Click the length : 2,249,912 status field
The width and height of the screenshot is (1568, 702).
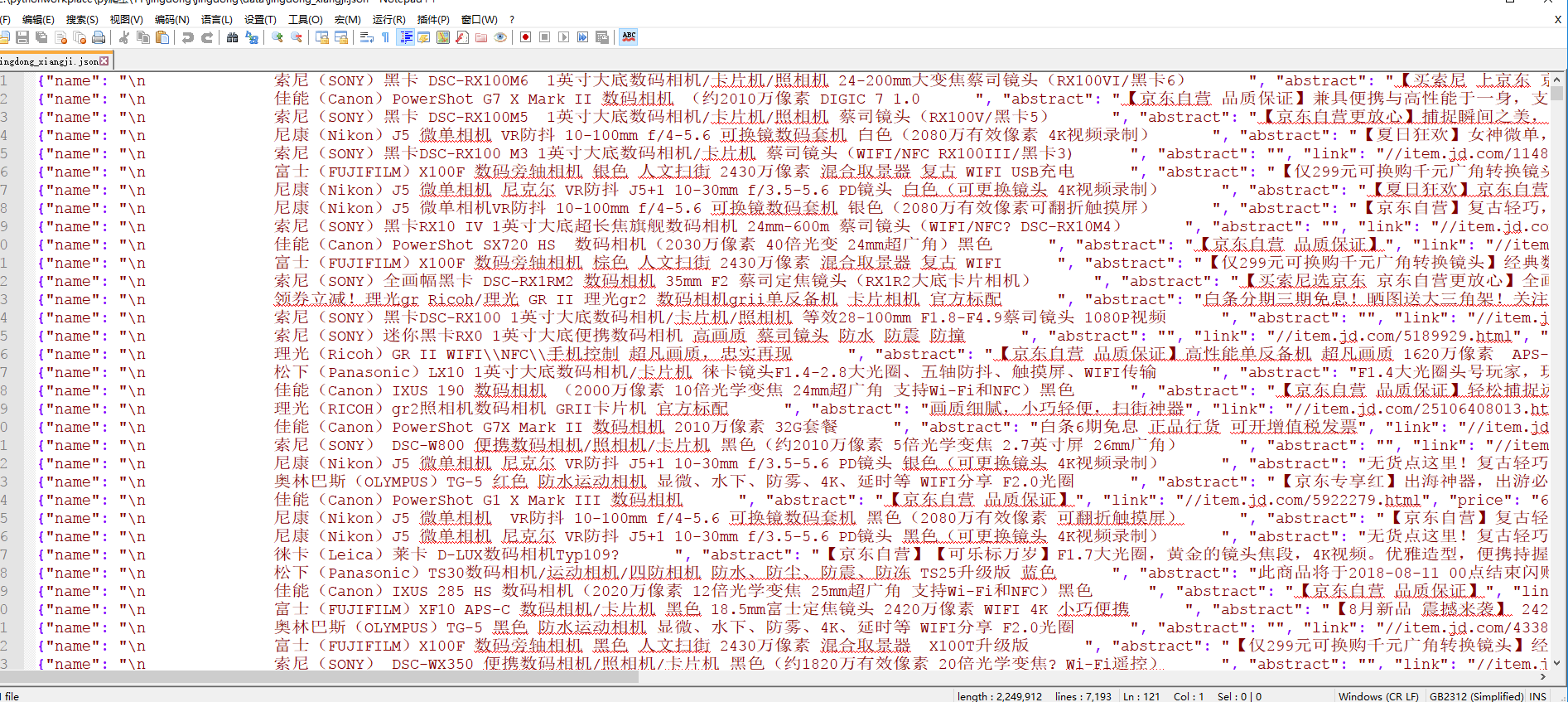click(x=1000, y=696)
